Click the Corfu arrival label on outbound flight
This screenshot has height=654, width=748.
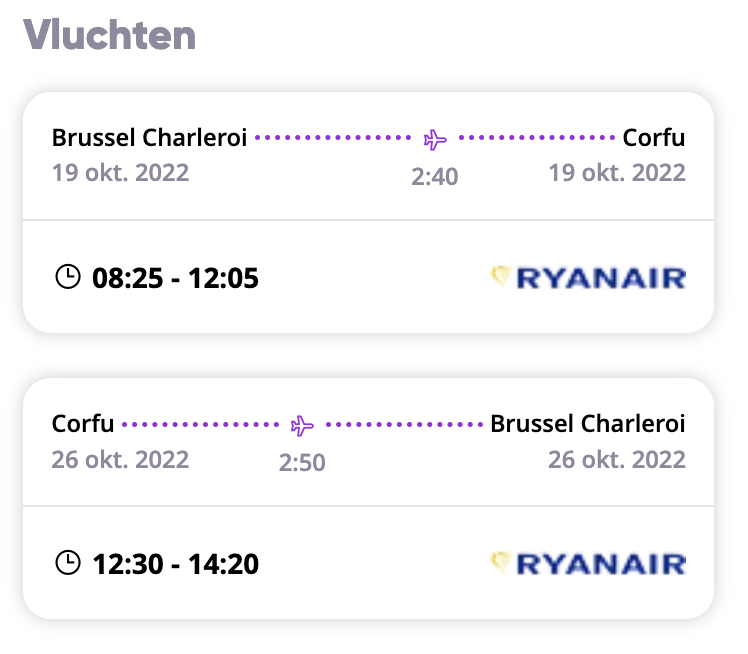(654, 137)
